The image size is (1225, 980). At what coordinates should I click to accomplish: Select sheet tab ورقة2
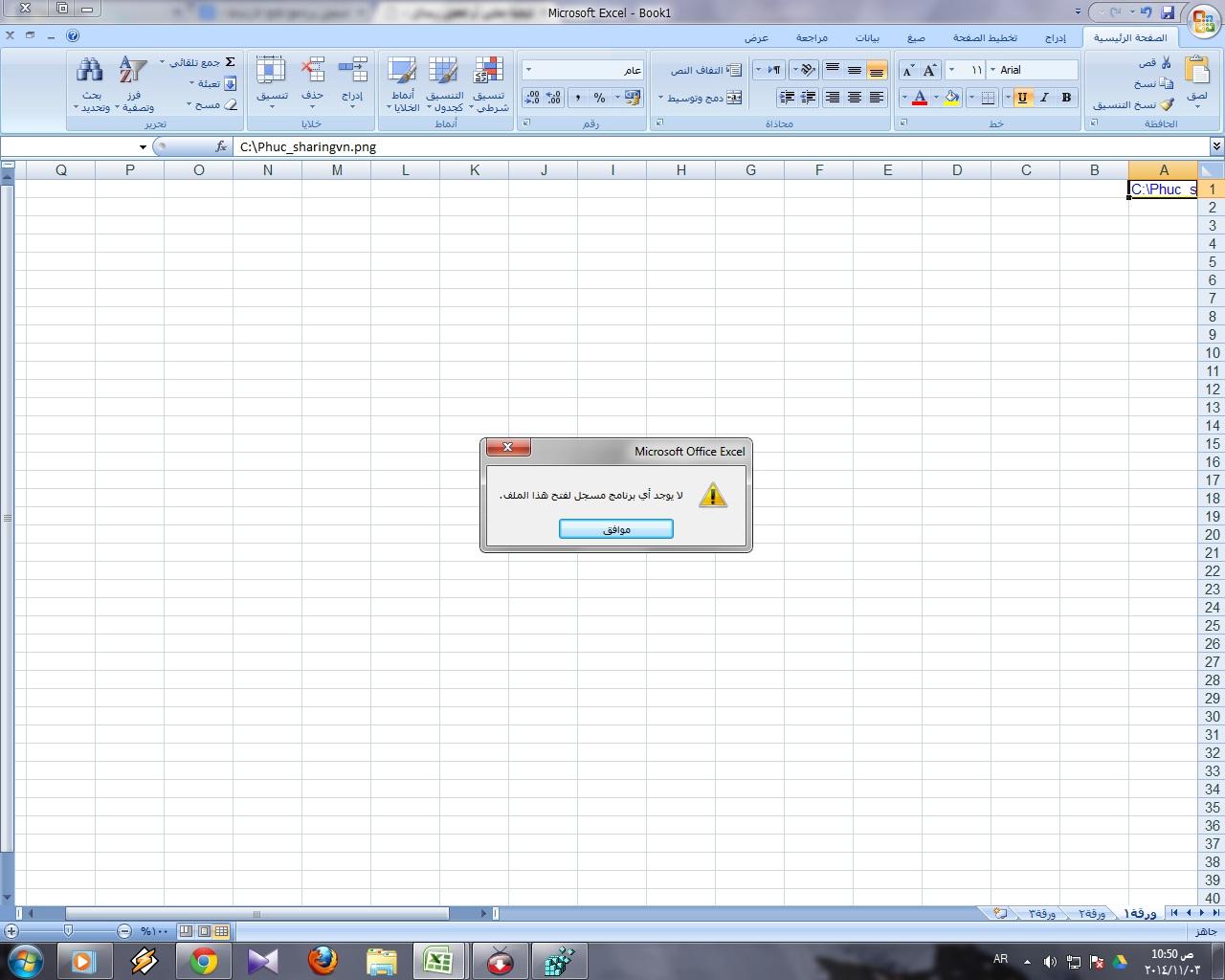pyautogui.click(x=1092, y=913)
